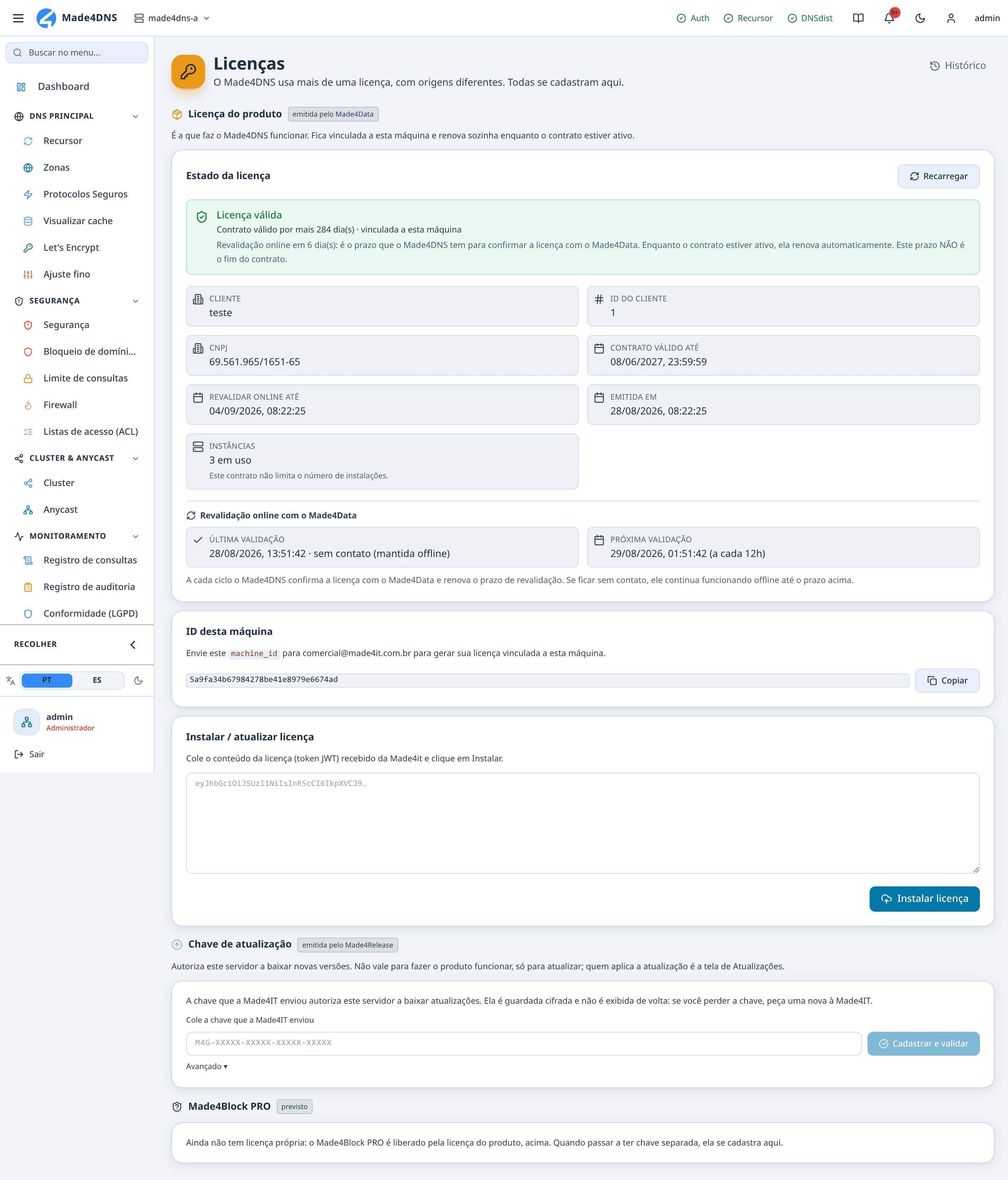Select the Contrato válido até date
The width and height of the screenshot is (1008, 1180).
(658, 362)
